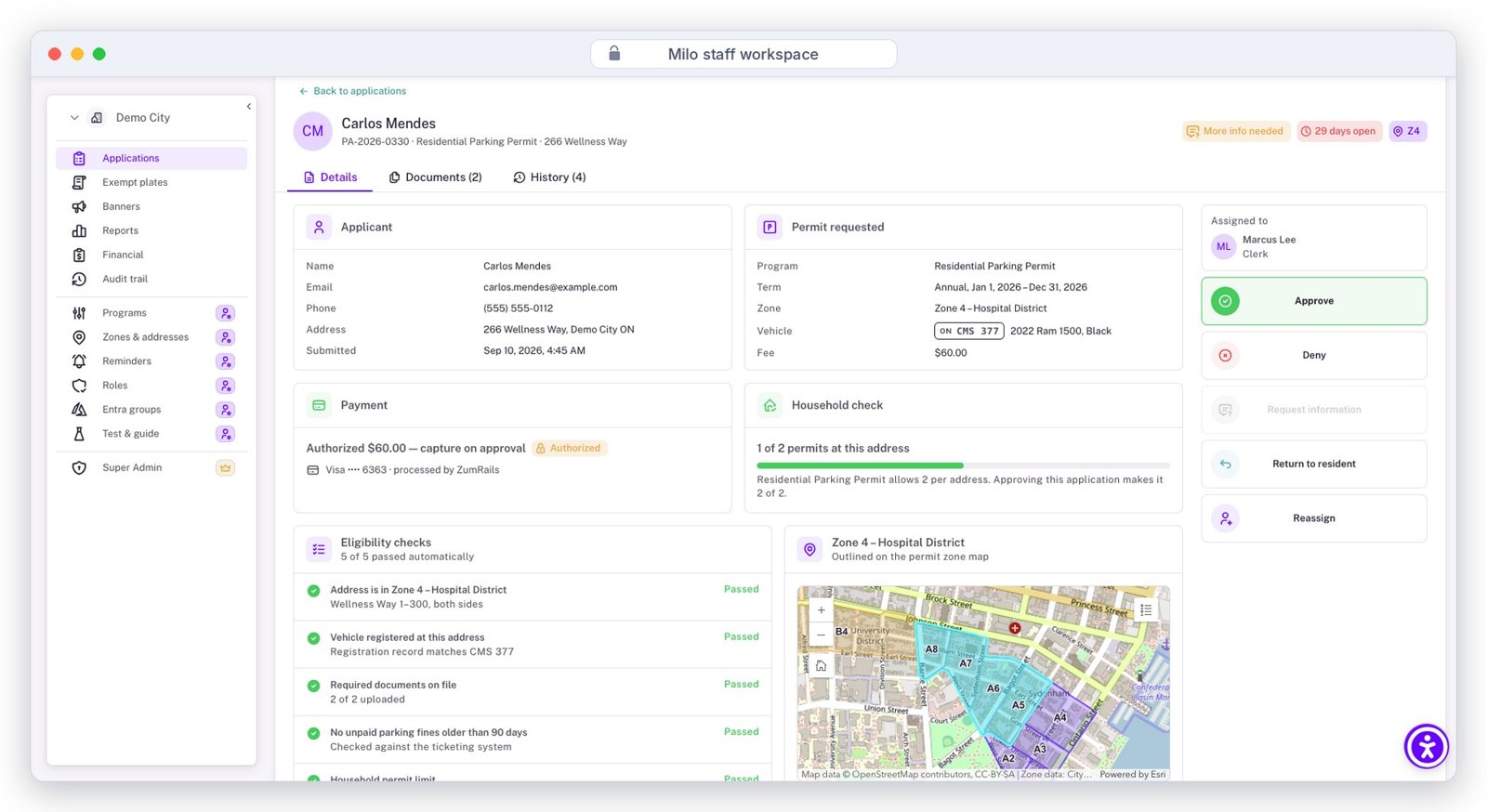Open the Documents (2) tab

pyautogui.click(x=435, y=177)
